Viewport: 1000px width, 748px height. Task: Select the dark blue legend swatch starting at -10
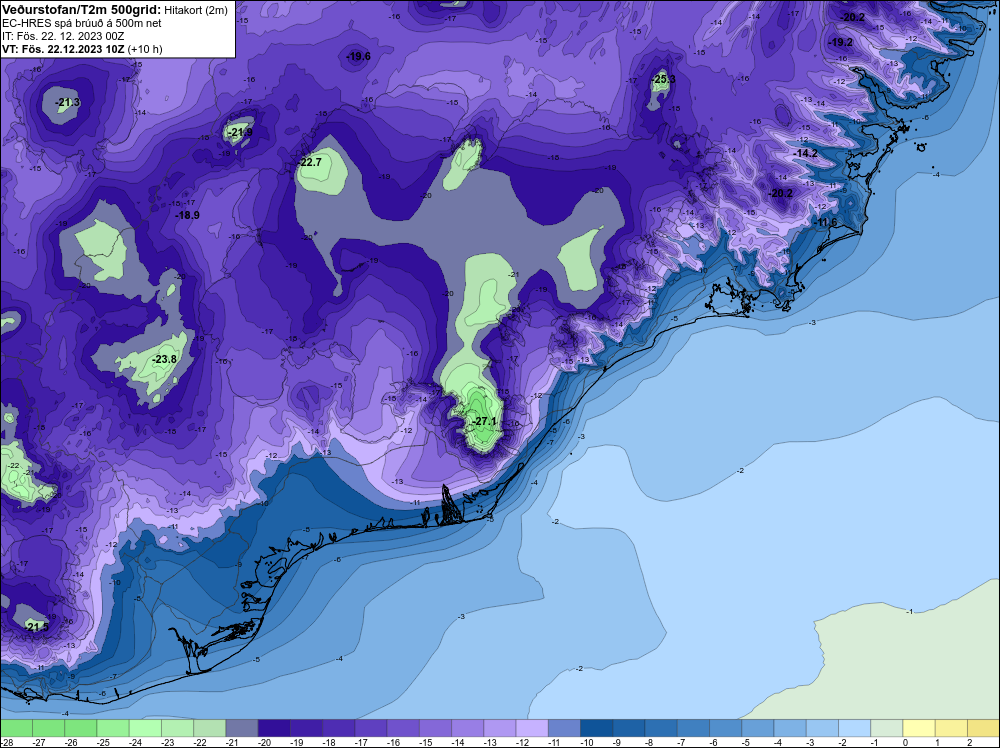point(597,728)
